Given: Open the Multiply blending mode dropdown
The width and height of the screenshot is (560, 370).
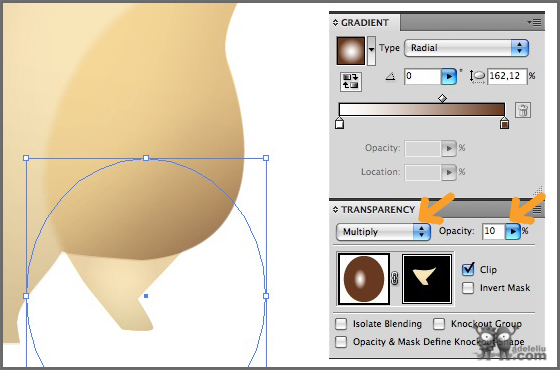Looking at the screenshot, I should 383,232.
